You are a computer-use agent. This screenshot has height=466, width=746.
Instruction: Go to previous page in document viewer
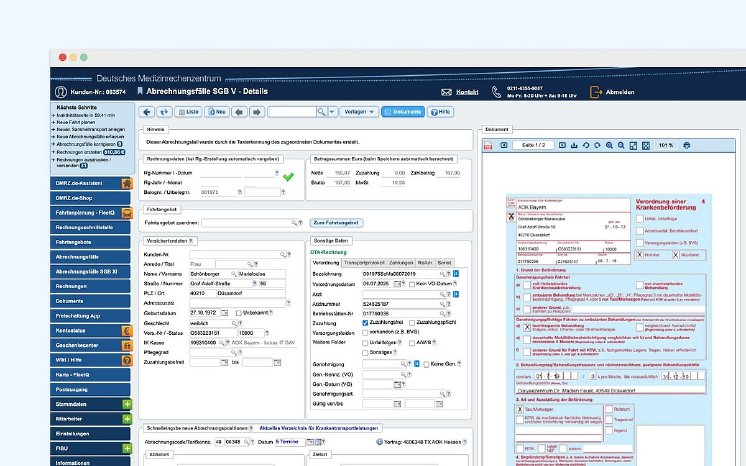[x=504, y=145]
